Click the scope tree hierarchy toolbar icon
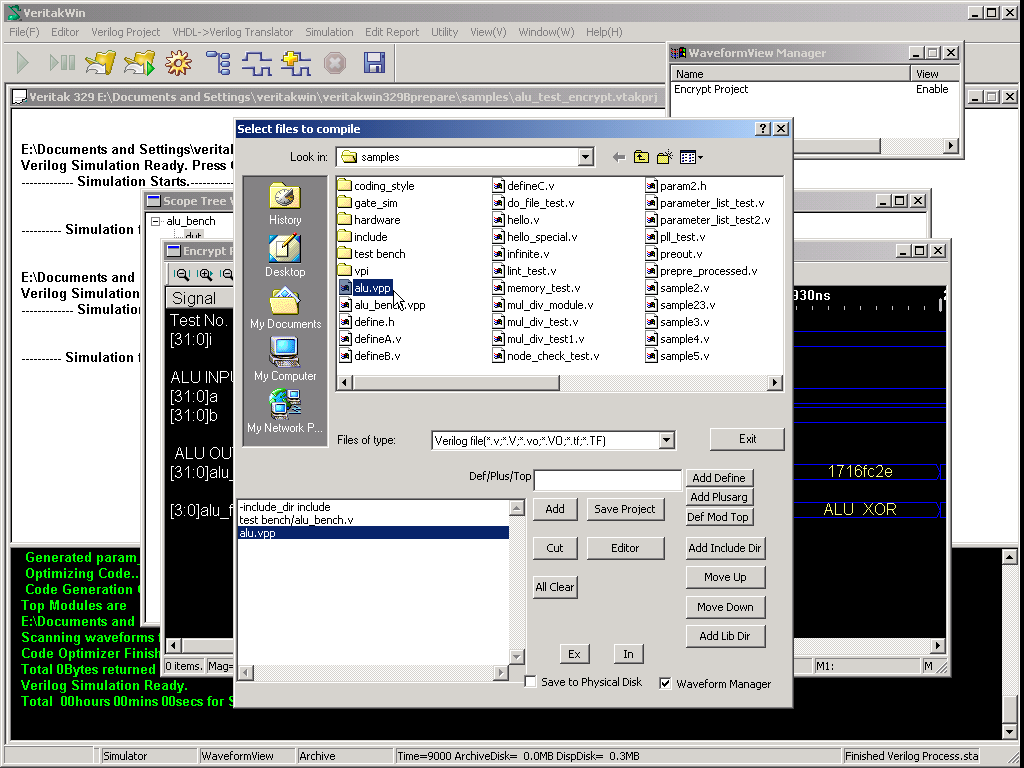Viewport: 1024px width, 768px height. 218,64
